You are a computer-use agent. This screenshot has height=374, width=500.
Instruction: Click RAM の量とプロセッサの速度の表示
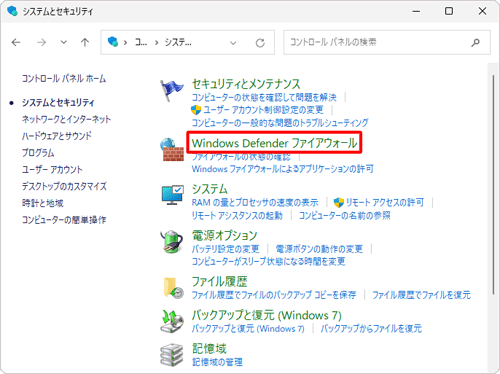(255, 202)
